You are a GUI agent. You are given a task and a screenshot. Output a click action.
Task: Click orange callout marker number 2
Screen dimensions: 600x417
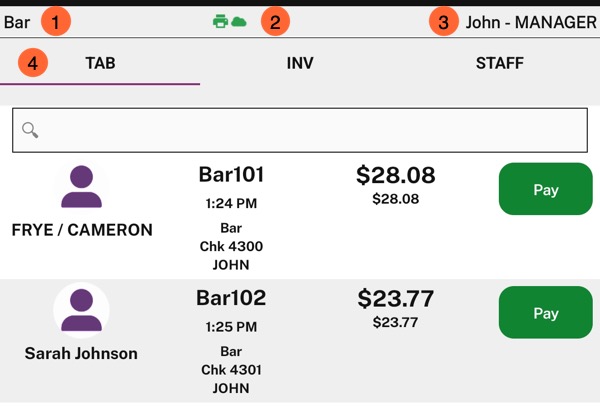275,22
